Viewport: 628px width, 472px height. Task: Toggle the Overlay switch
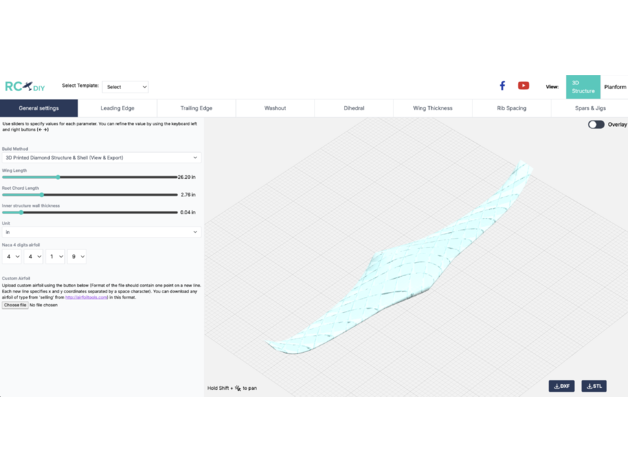(x=596, y=125)
